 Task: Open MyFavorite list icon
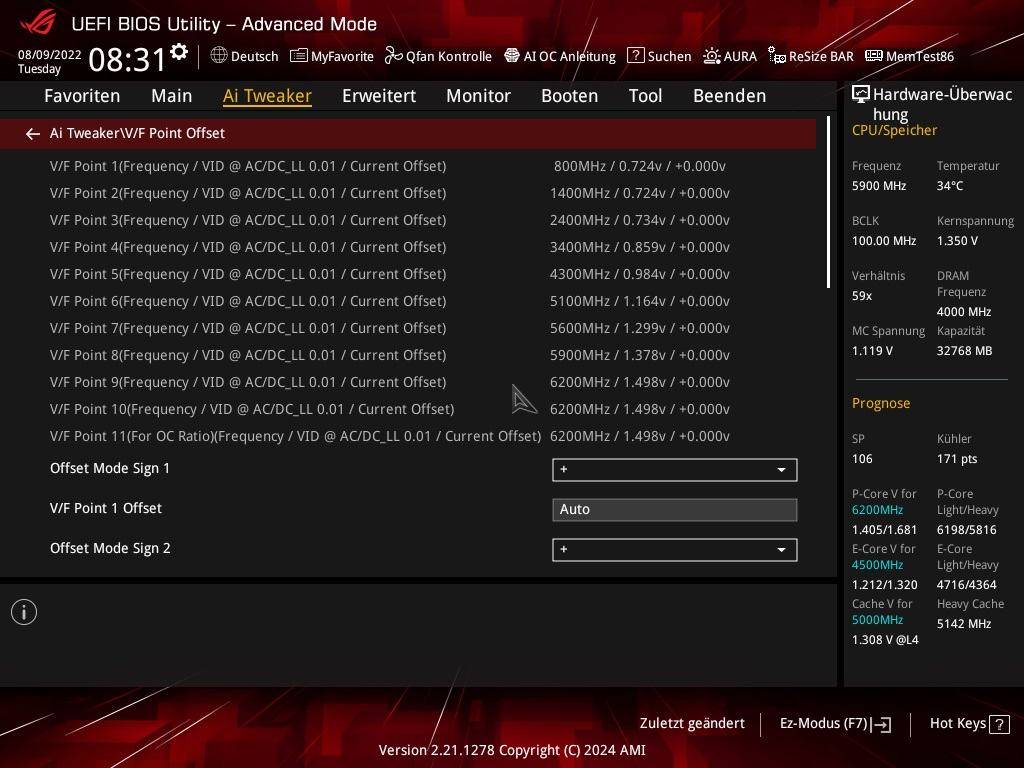(x=298, y=56)
